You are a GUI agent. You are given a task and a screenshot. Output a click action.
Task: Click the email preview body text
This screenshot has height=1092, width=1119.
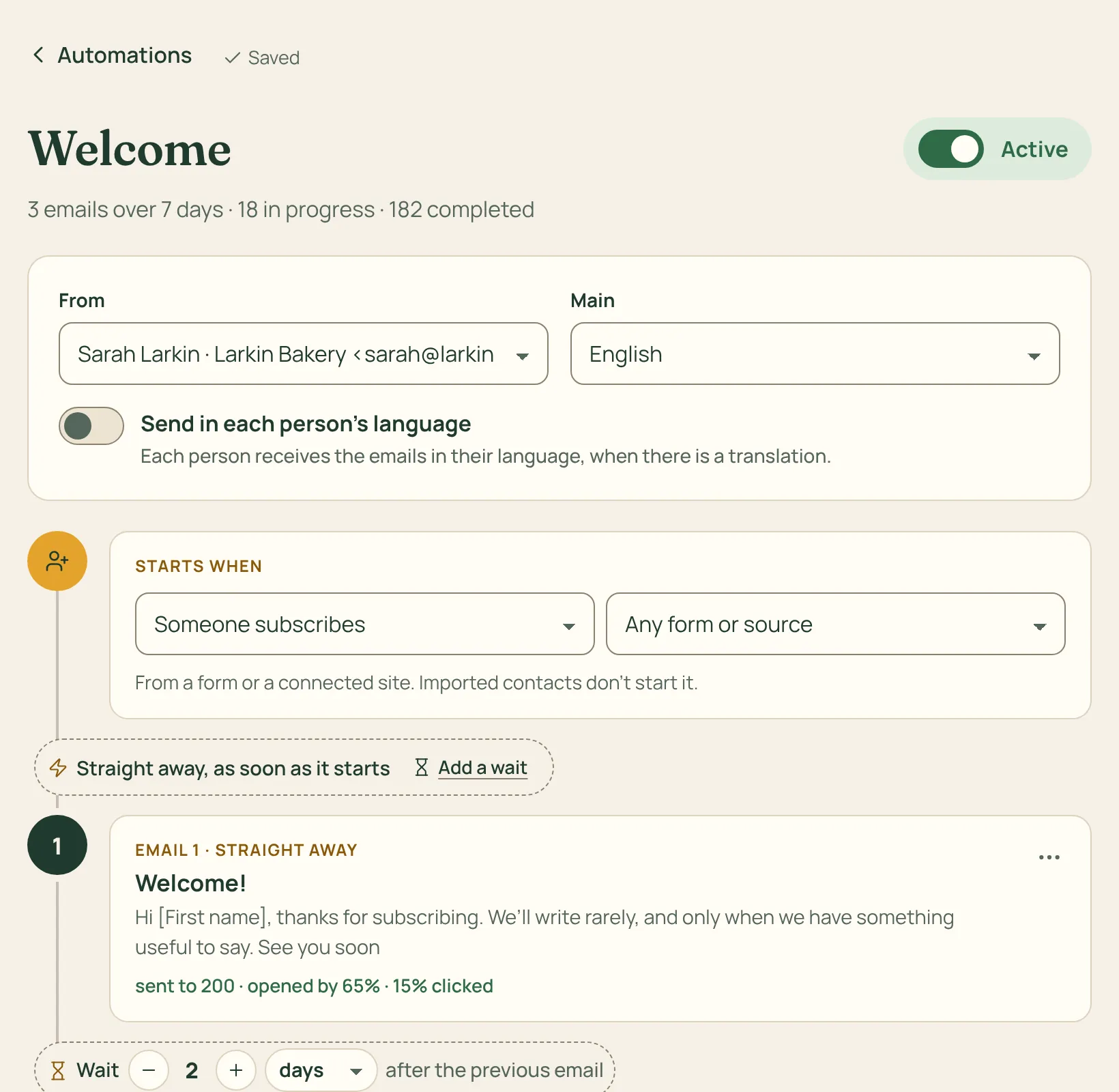click(x=544, y=932)
